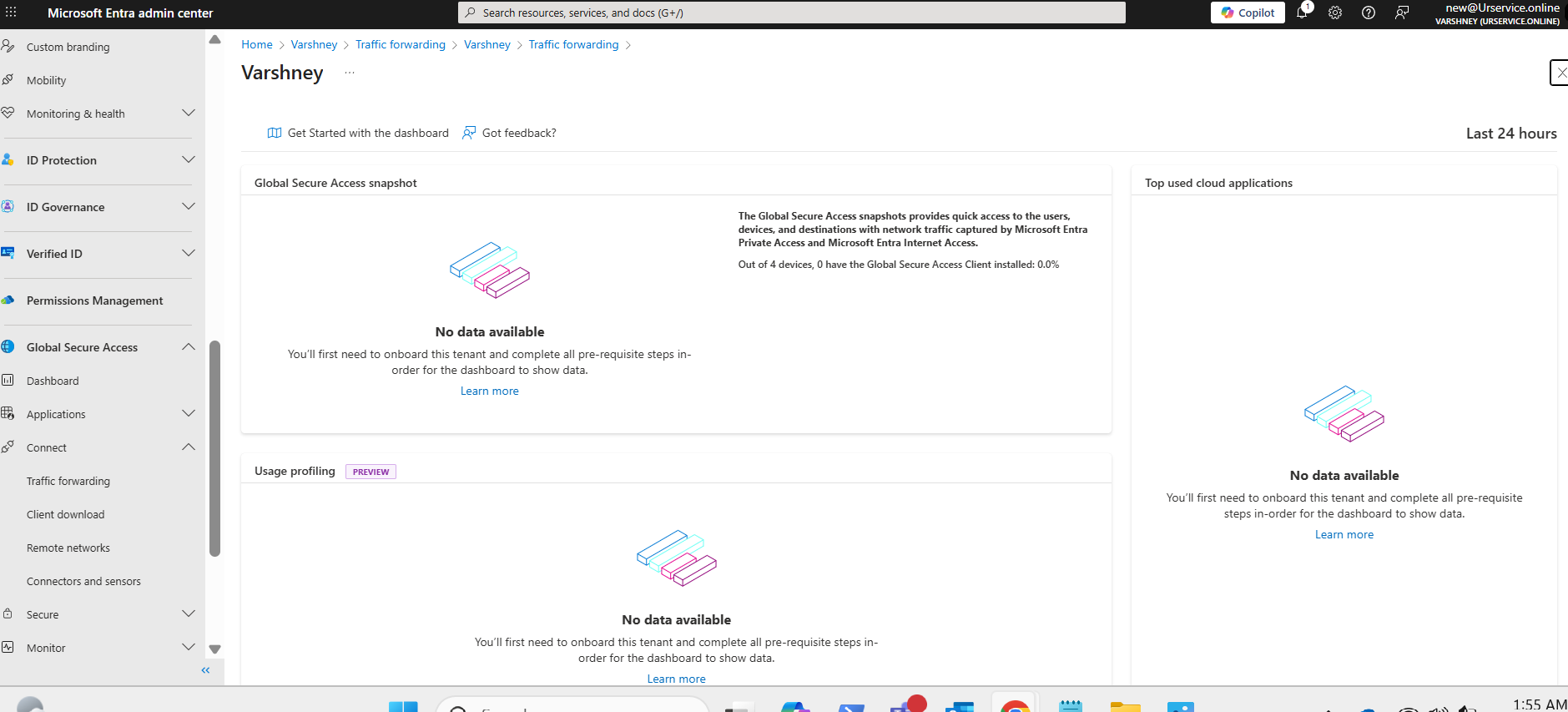Click the Custom branding sidebar icon
This screenshot has width=1568, height=712.
point(8,46)
